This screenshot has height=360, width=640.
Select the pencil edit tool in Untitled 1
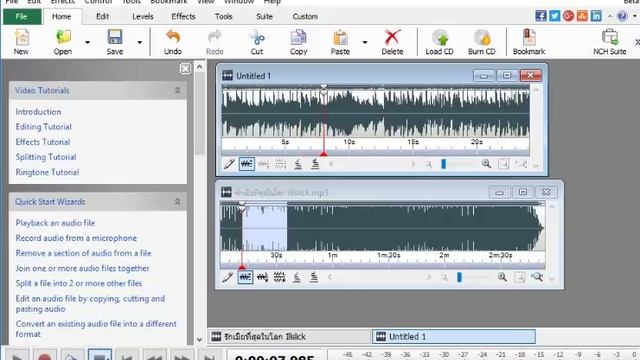229,164
